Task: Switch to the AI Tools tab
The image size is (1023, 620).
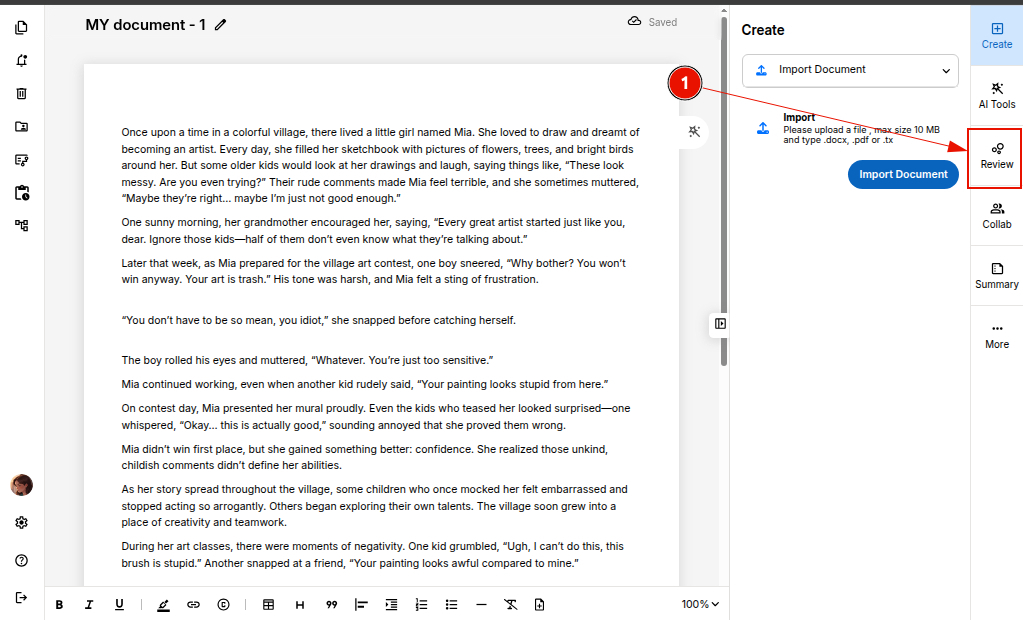Action: click(996, 95)
